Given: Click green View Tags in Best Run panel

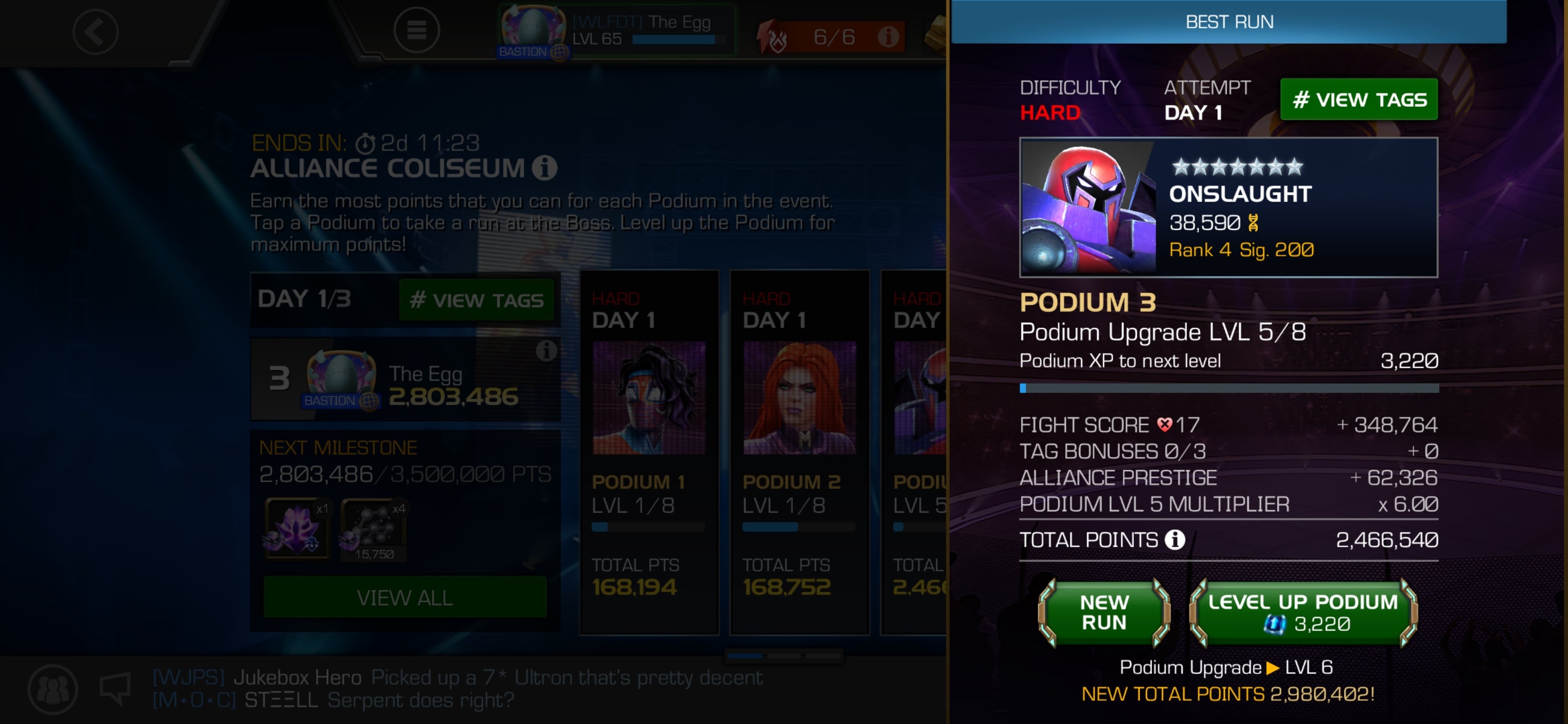Looking at the screenshot, I should tap(1358, 99).
